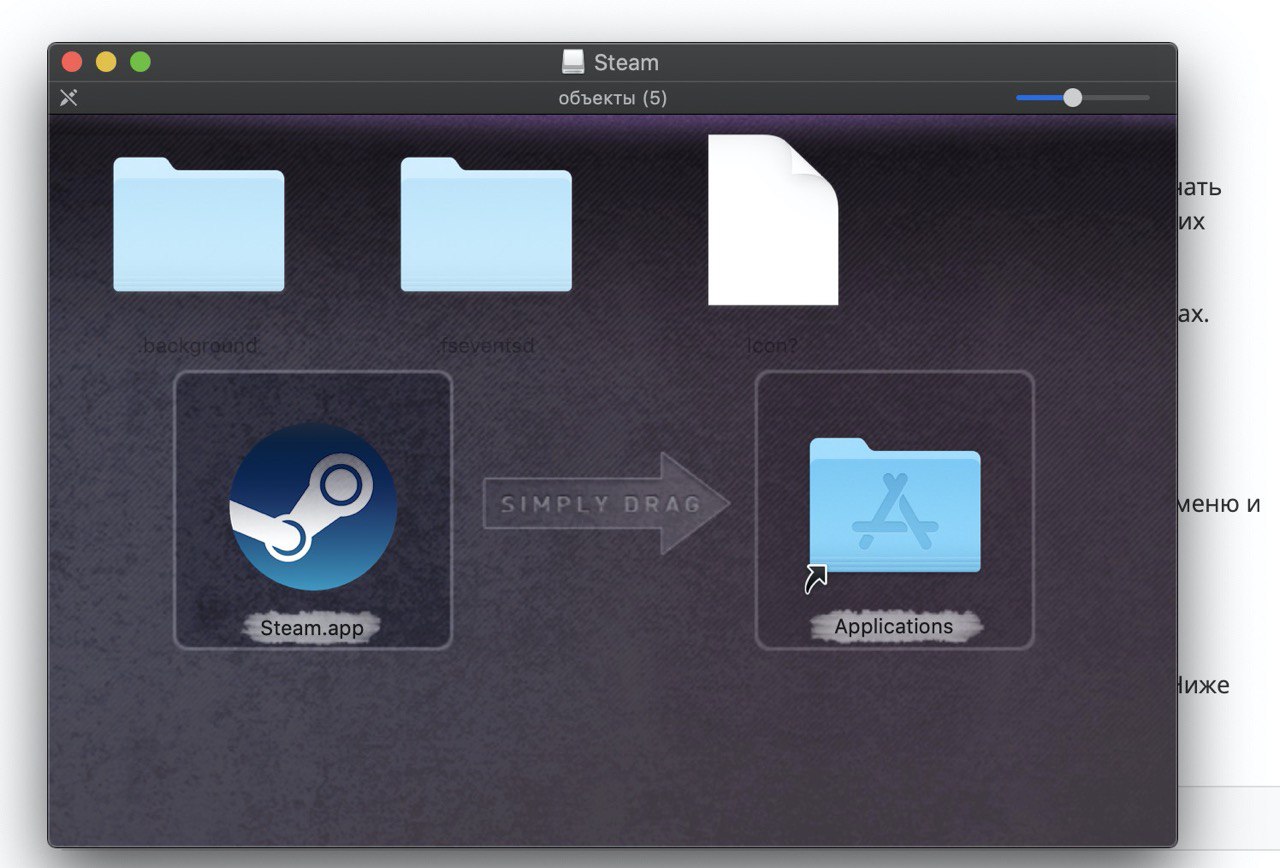Image resolution: width=1280 pixels, height=868 pixels.
Task: Click the customize tools icon in path bar
Action: [x=68, y=98]
